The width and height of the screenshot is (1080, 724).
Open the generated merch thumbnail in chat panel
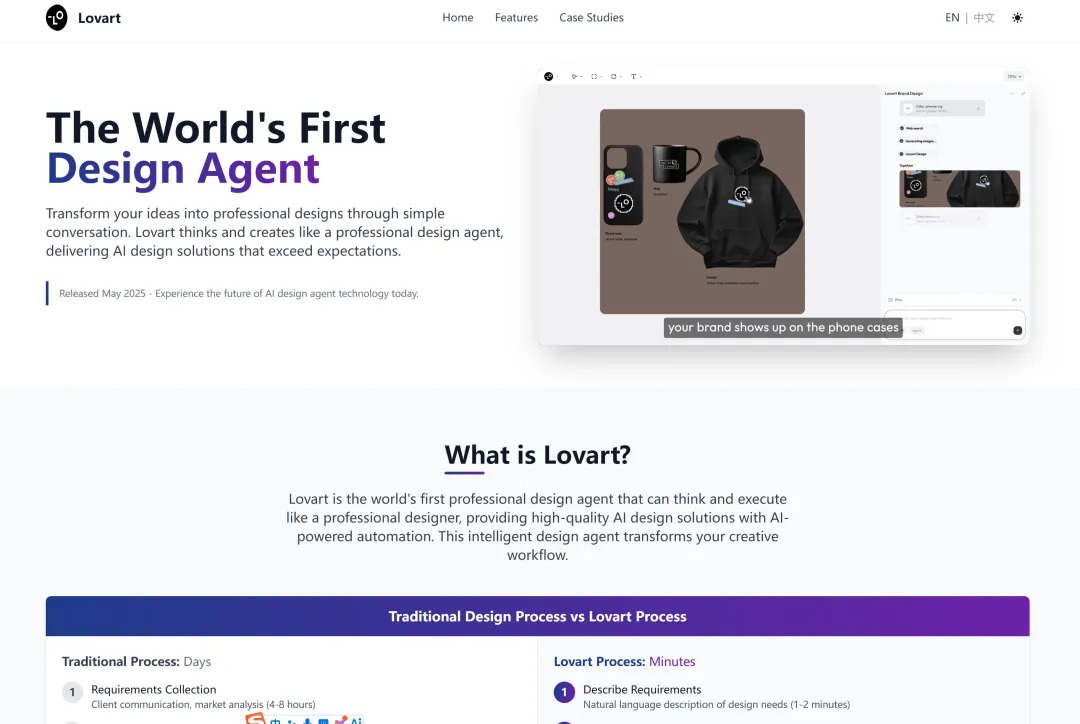coord(959,189)
